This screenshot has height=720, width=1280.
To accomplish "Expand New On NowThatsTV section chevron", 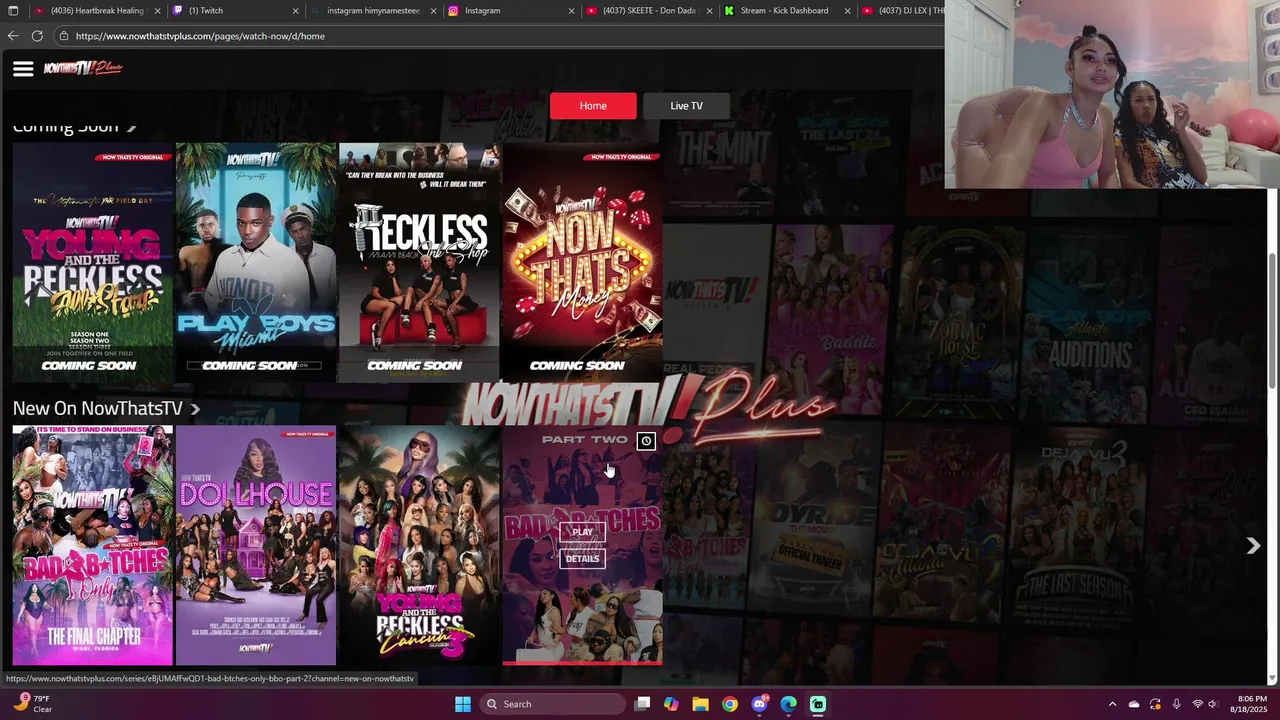I will [195, 409].
